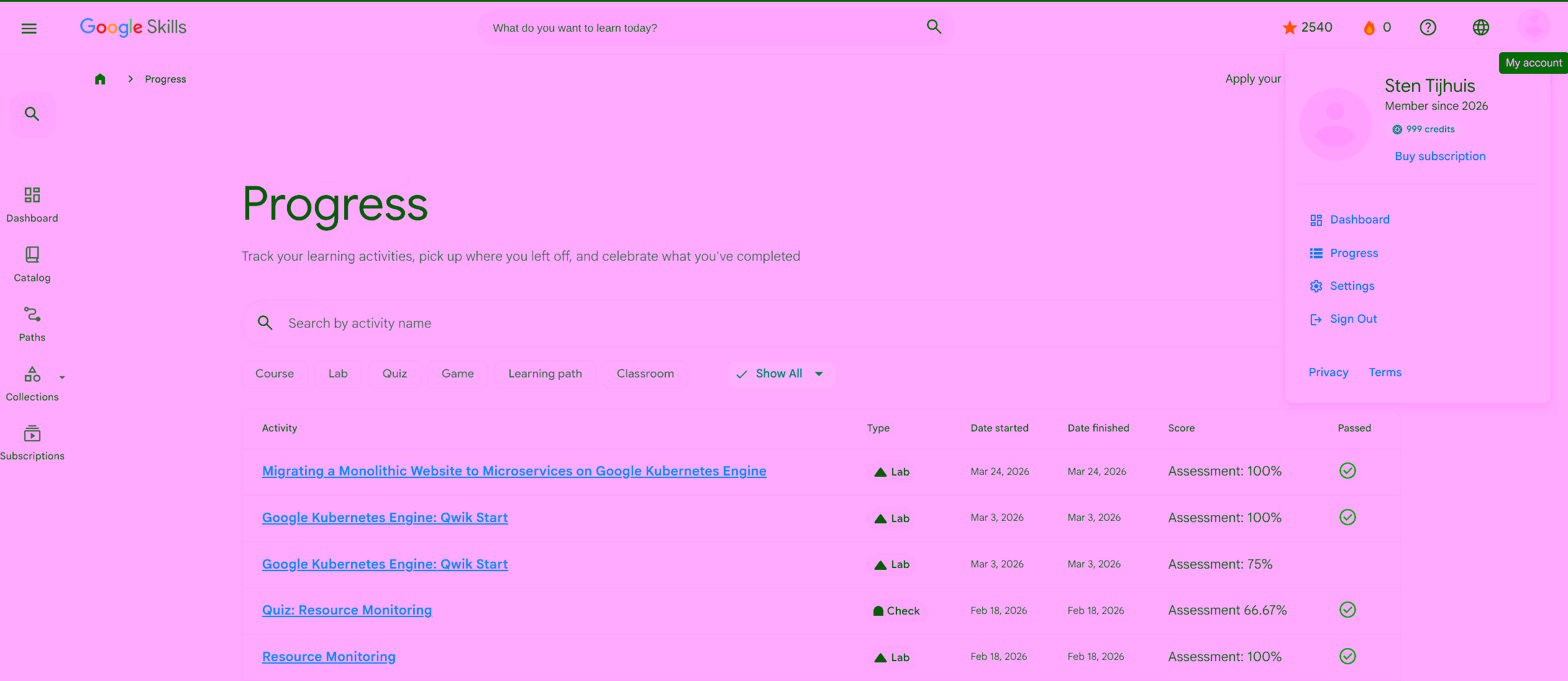This screenshot has width=1568, height=681.
Task: Filter activities by Classroom
Action: tap(645, 374)
